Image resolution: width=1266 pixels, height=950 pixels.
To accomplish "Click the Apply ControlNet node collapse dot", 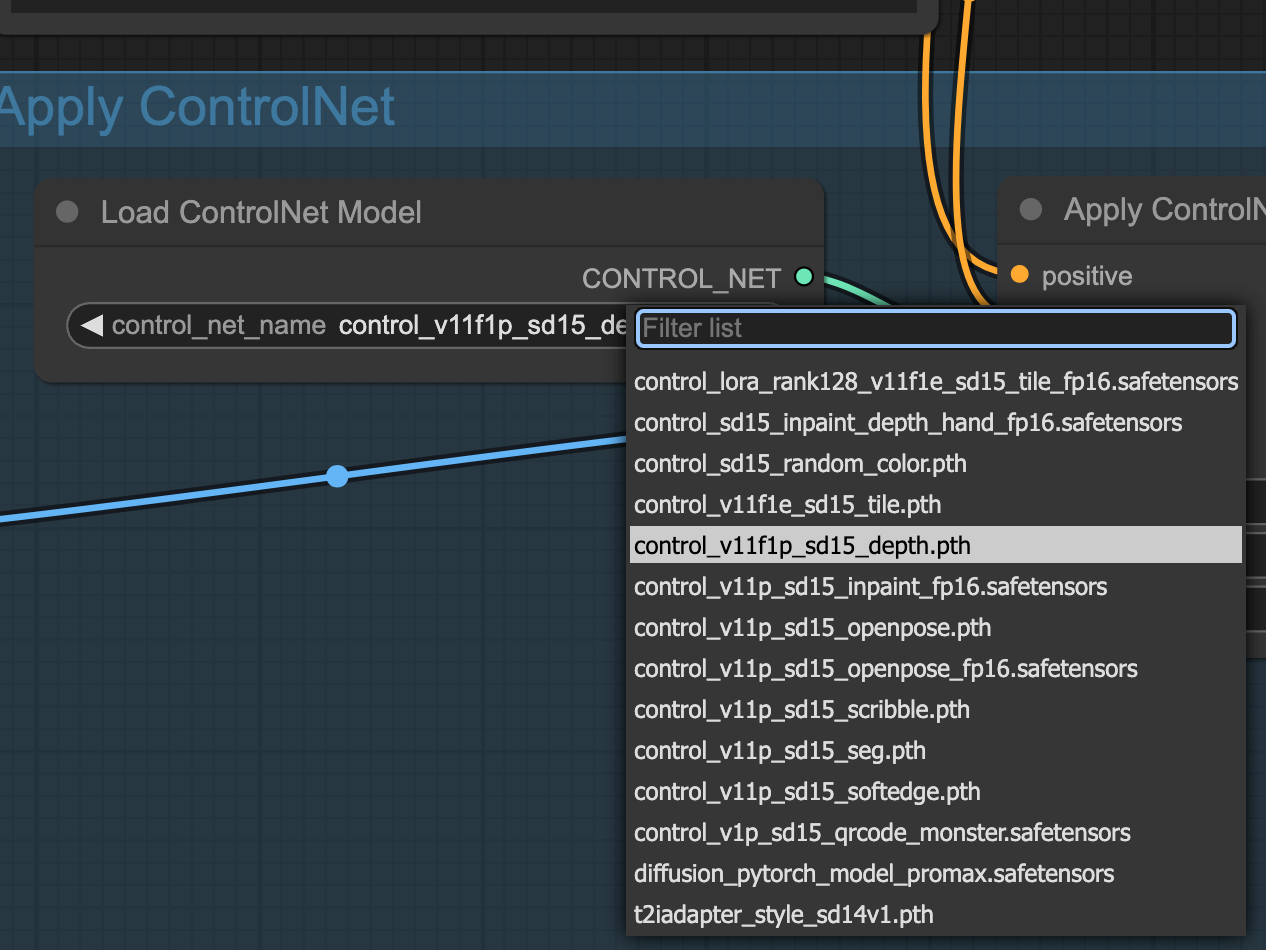I will tap(1030, 210).
